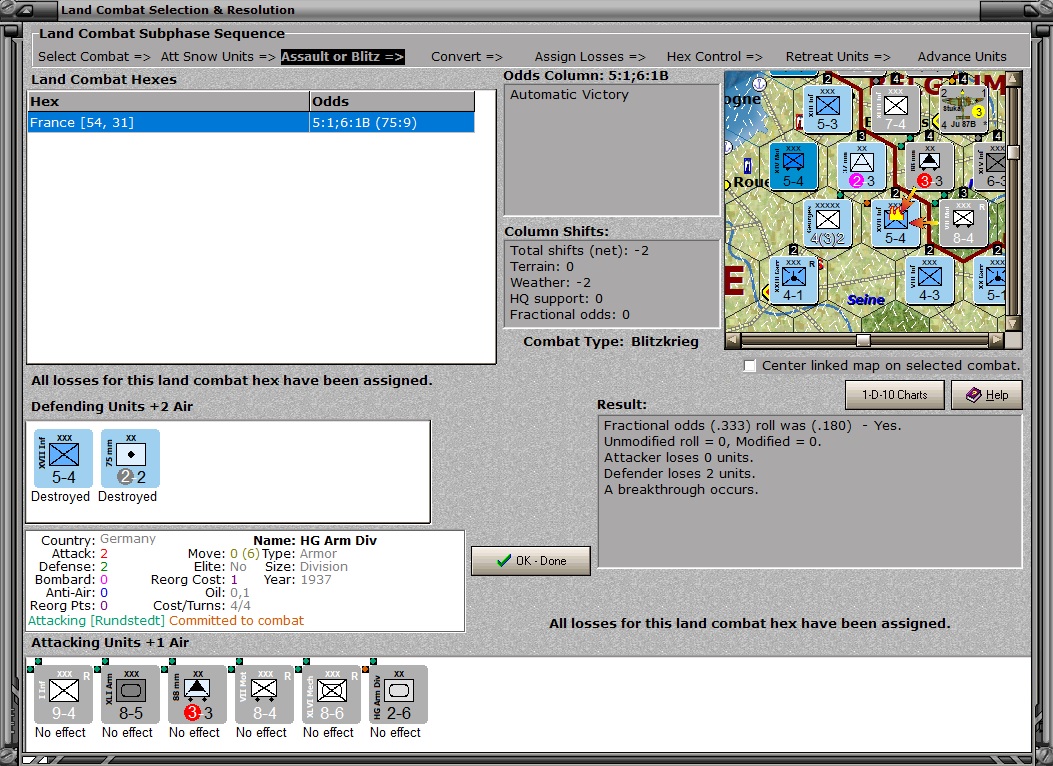1053x766 pixels.
Task: Open the Help button
Action: click(987, 395)
